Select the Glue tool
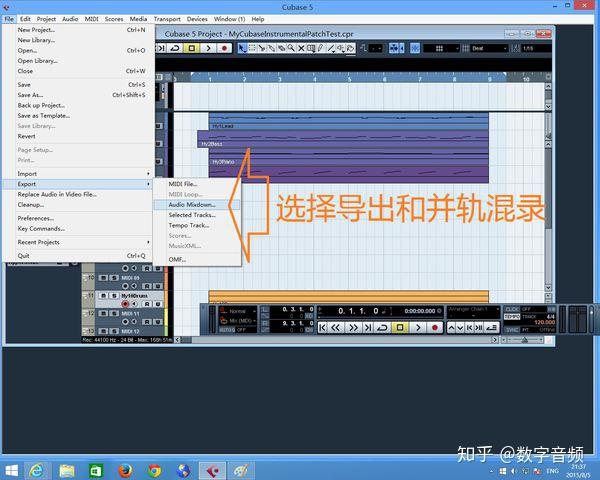The height and width of the screenshot is (480, 600). [x=271, y=48]
